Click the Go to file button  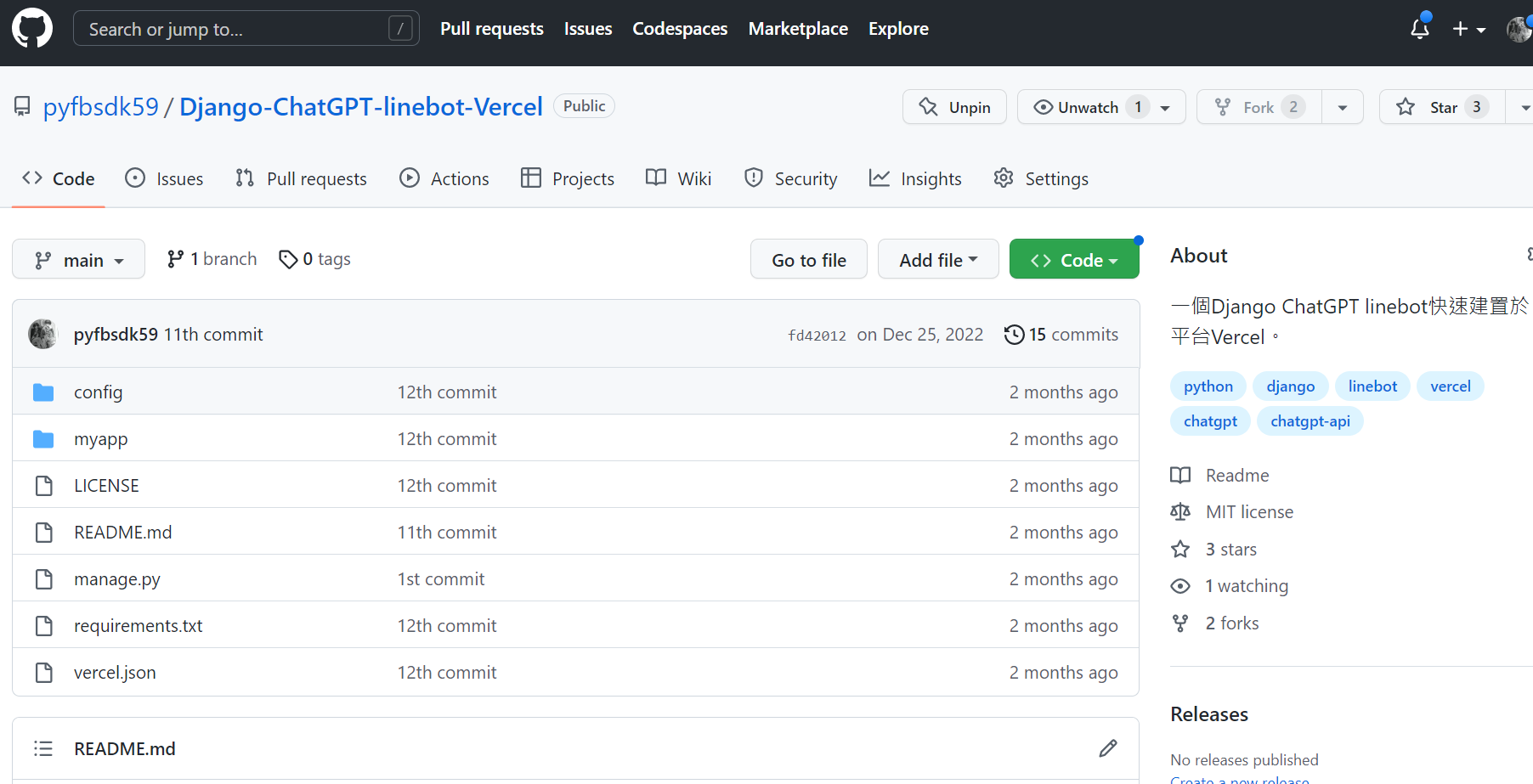tap(809, 259)
